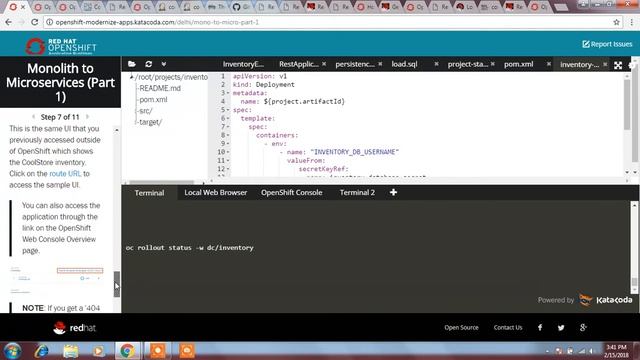Expand the editor toolbar dropdown arrow

point(164,64)
